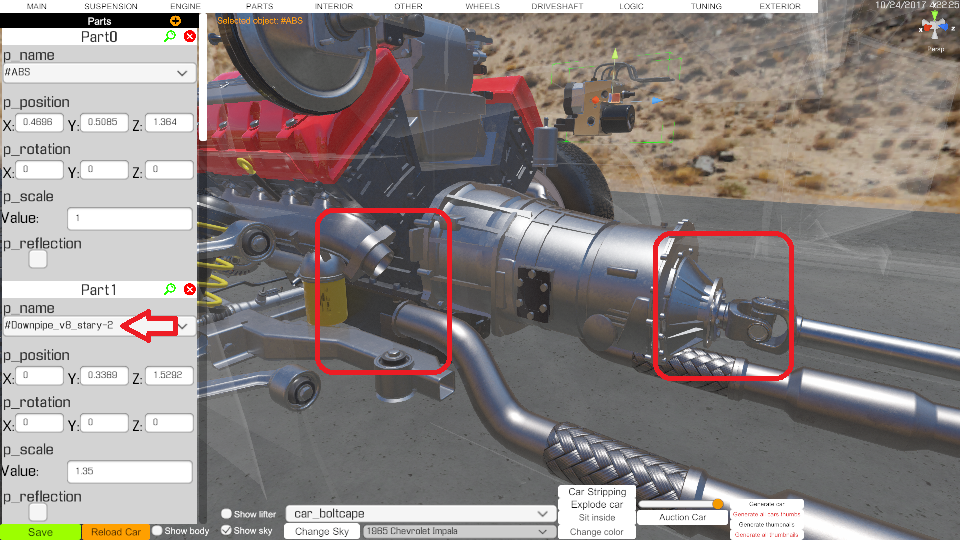Click the Change Sky button
The height and width of the screenshot is (540, 960).
321,531
